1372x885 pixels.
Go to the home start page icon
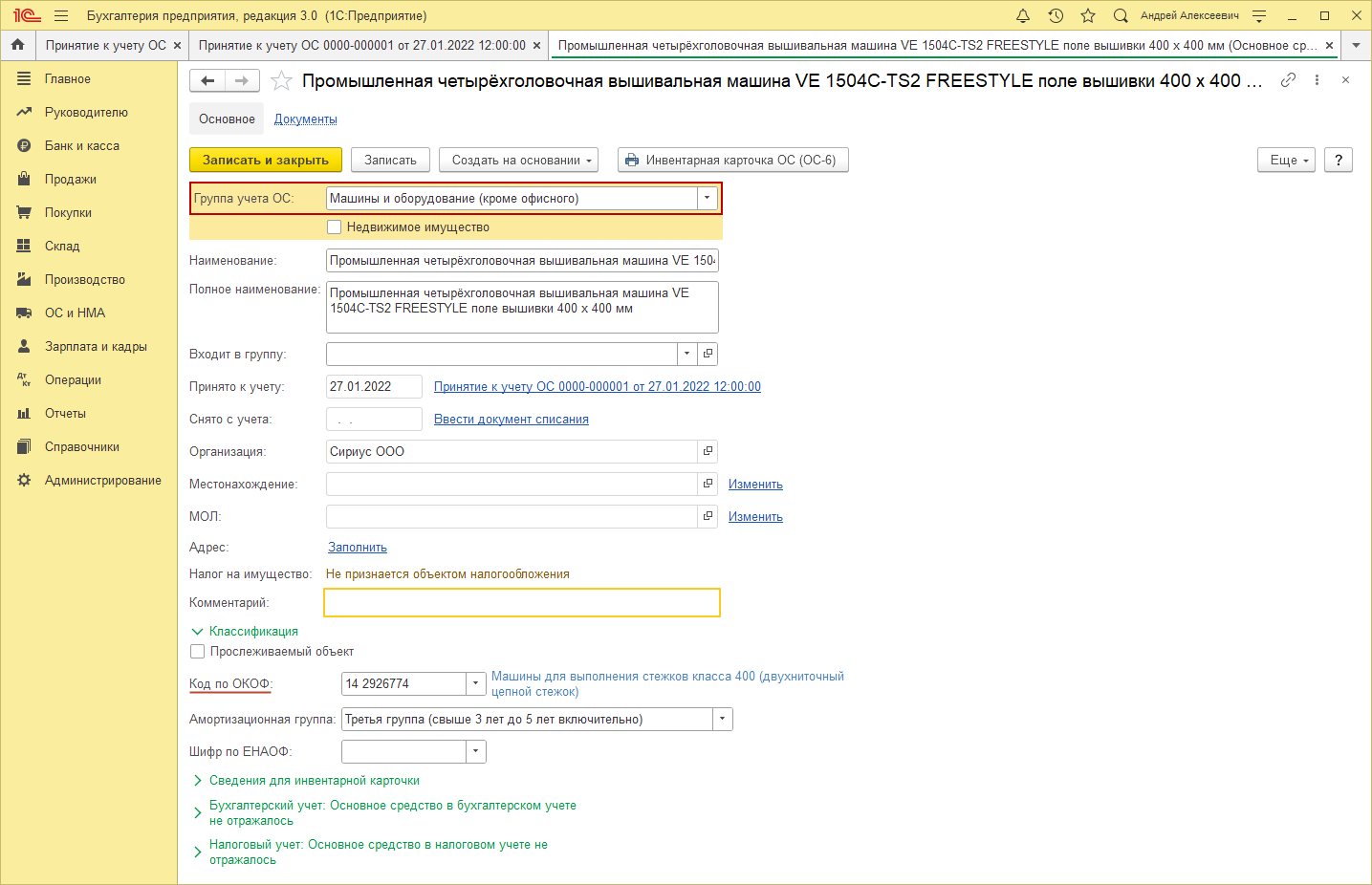click(x=17, y=45)
